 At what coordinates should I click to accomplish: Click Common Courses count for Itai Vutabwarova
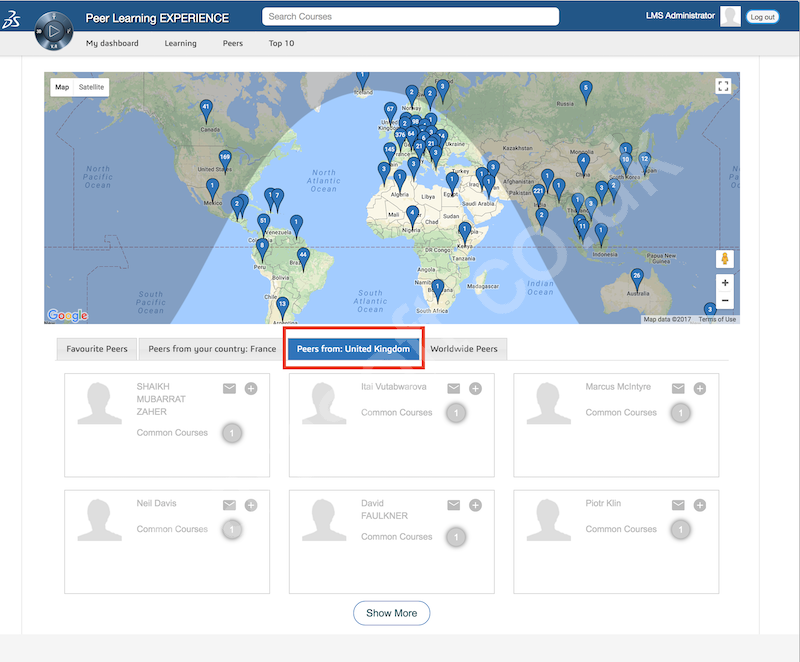coord(456,413)
